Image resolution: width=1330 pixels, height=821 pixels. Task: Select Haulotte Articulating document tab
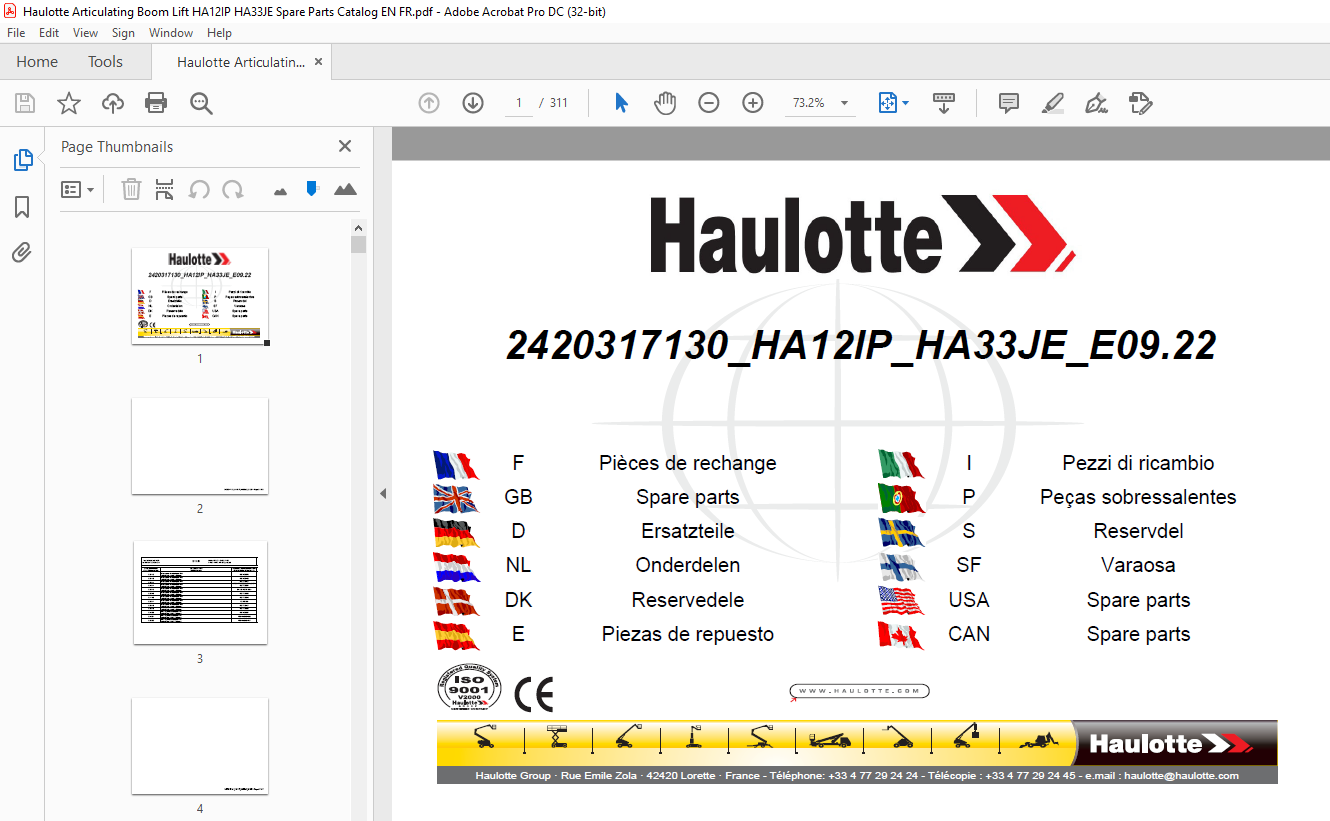point(241,62)
